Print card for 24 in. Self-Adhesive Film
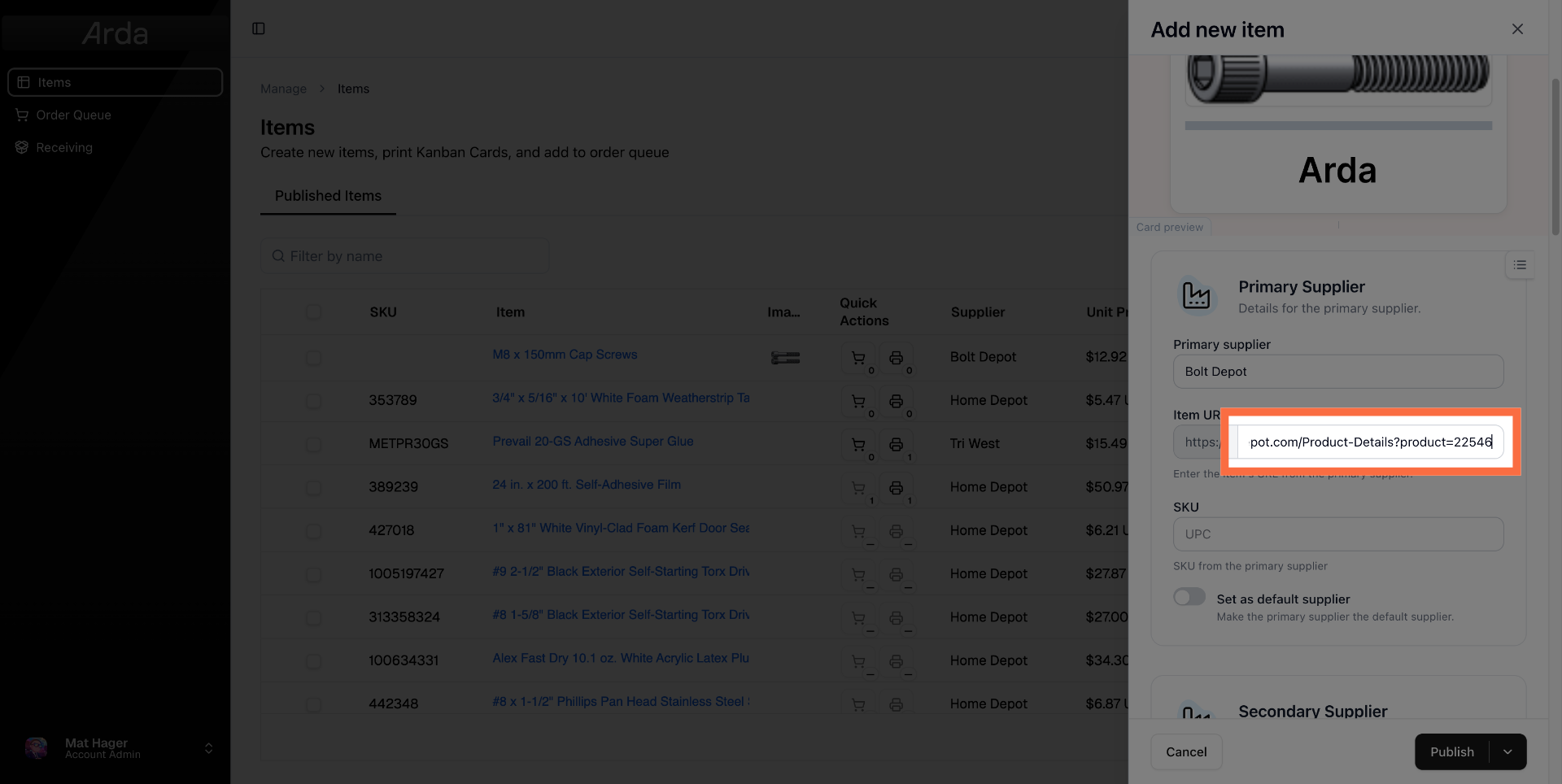 click(896, 488)
